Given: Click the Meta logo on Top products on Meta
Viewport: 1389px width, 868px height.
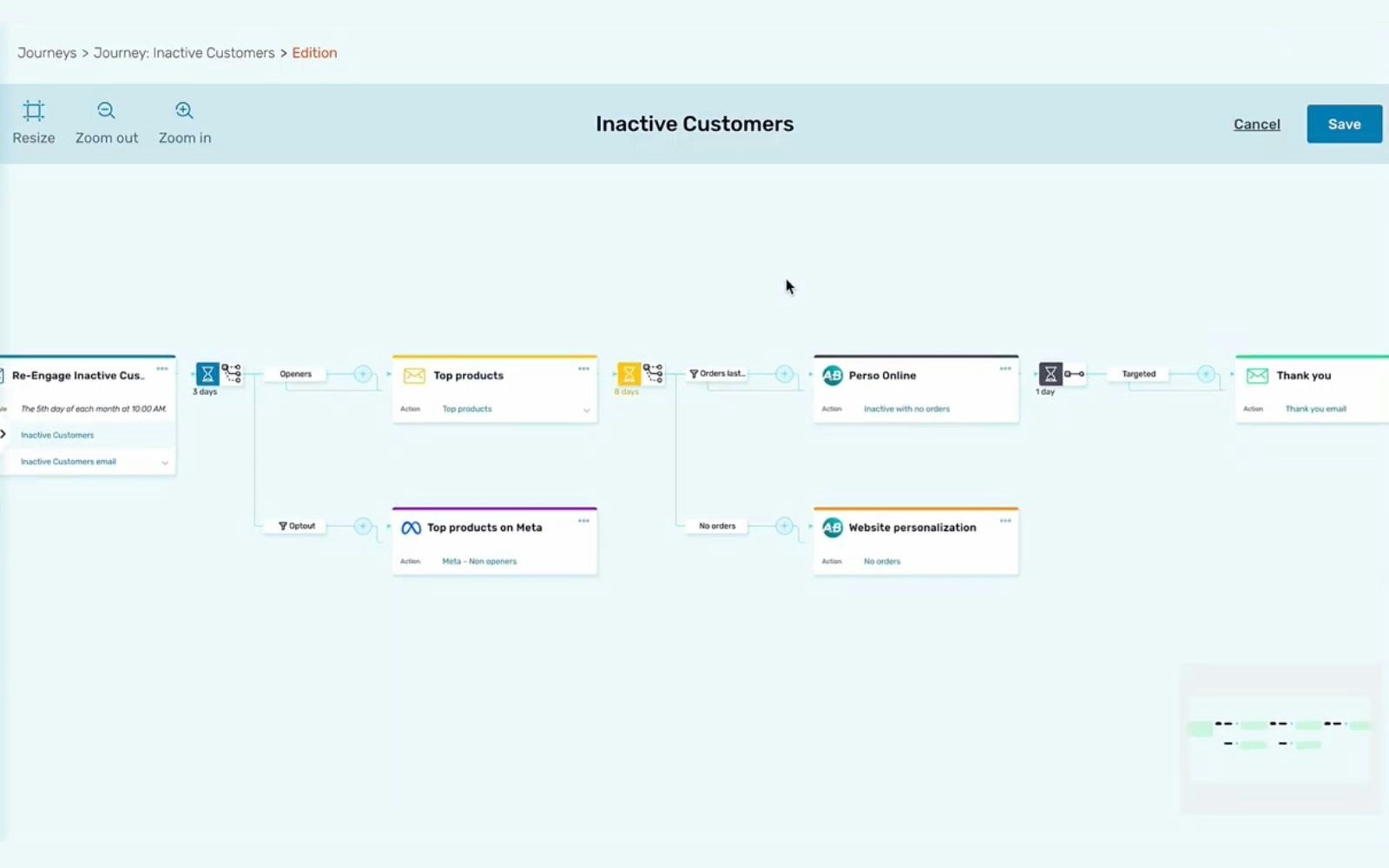Looking at the screenshot, I should pos(411,528).
